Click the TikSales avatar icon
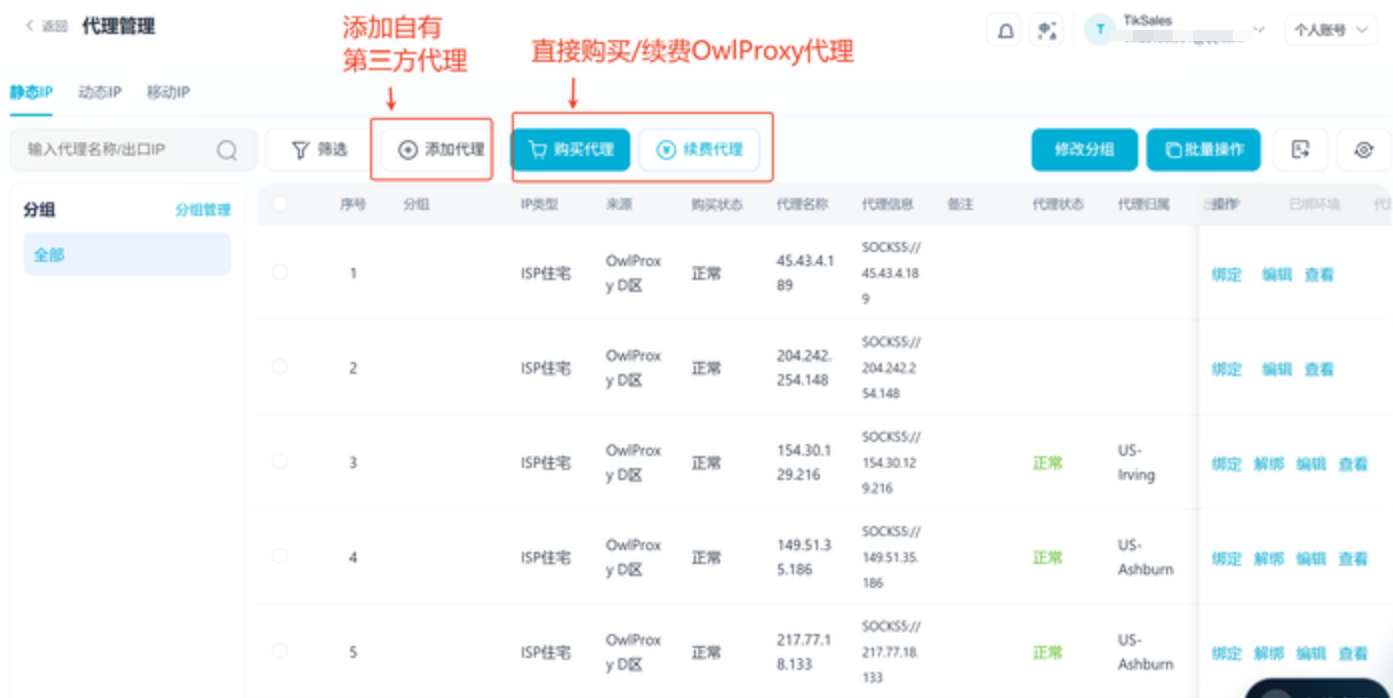Viewport: 1393px width, 698px height. coord(1100,30)
